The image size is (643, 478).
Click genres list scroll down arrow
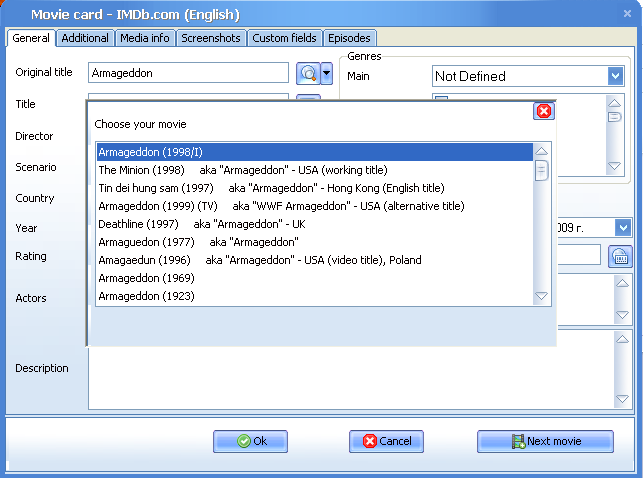tap(614, 166)
